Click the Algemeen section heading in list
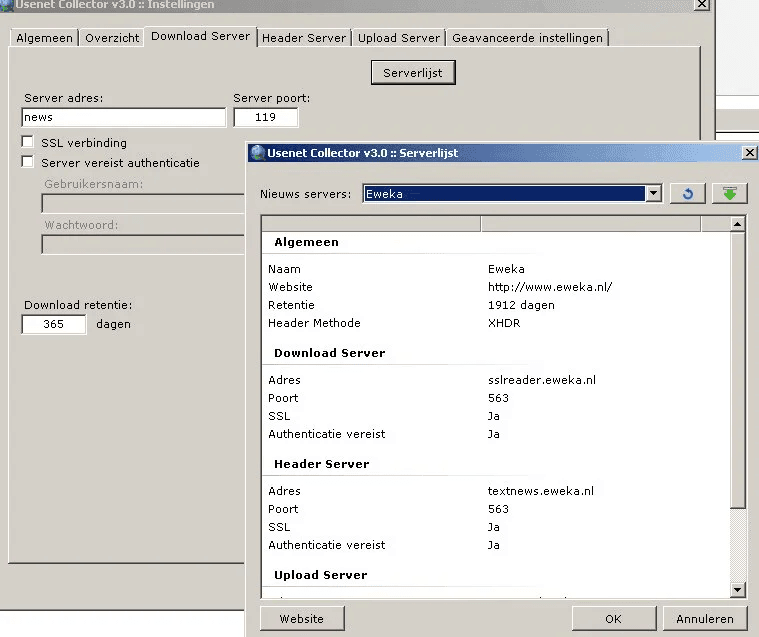The image size is (759, 637). pyautogui.click(x=306, y=242)
